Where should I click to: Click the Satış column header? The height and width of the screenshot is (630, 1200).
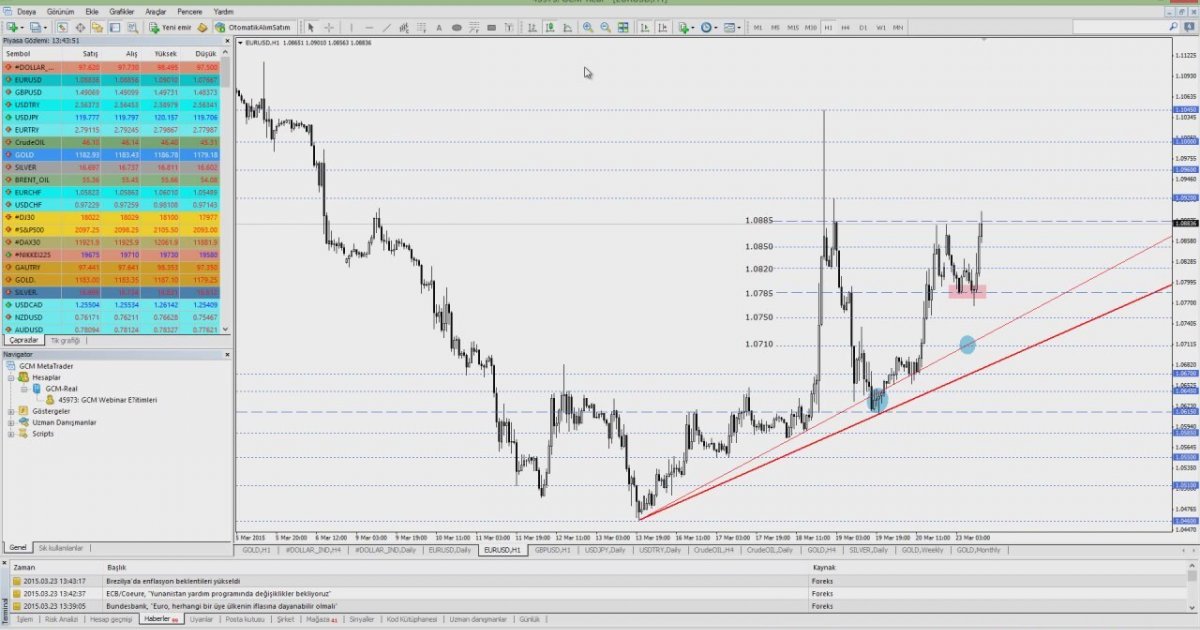click(x=90, y=53)
